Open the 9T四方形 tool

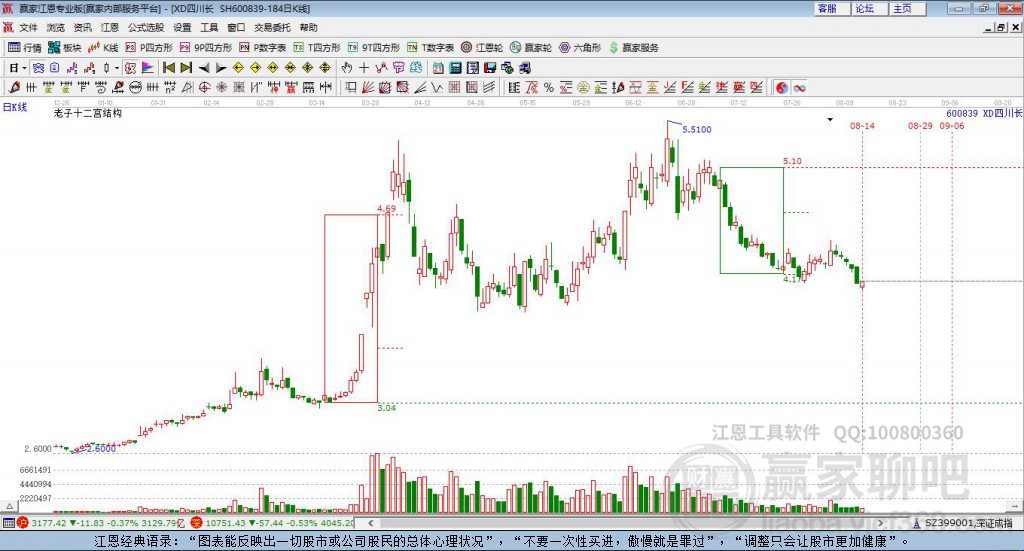(374, 48)
